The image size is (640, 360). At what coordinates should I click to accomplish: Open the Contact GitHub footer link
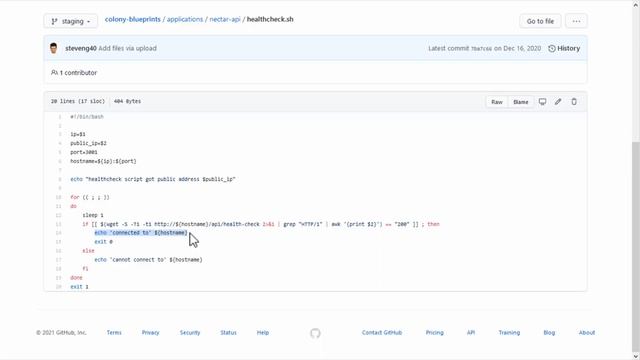(382, 333)
